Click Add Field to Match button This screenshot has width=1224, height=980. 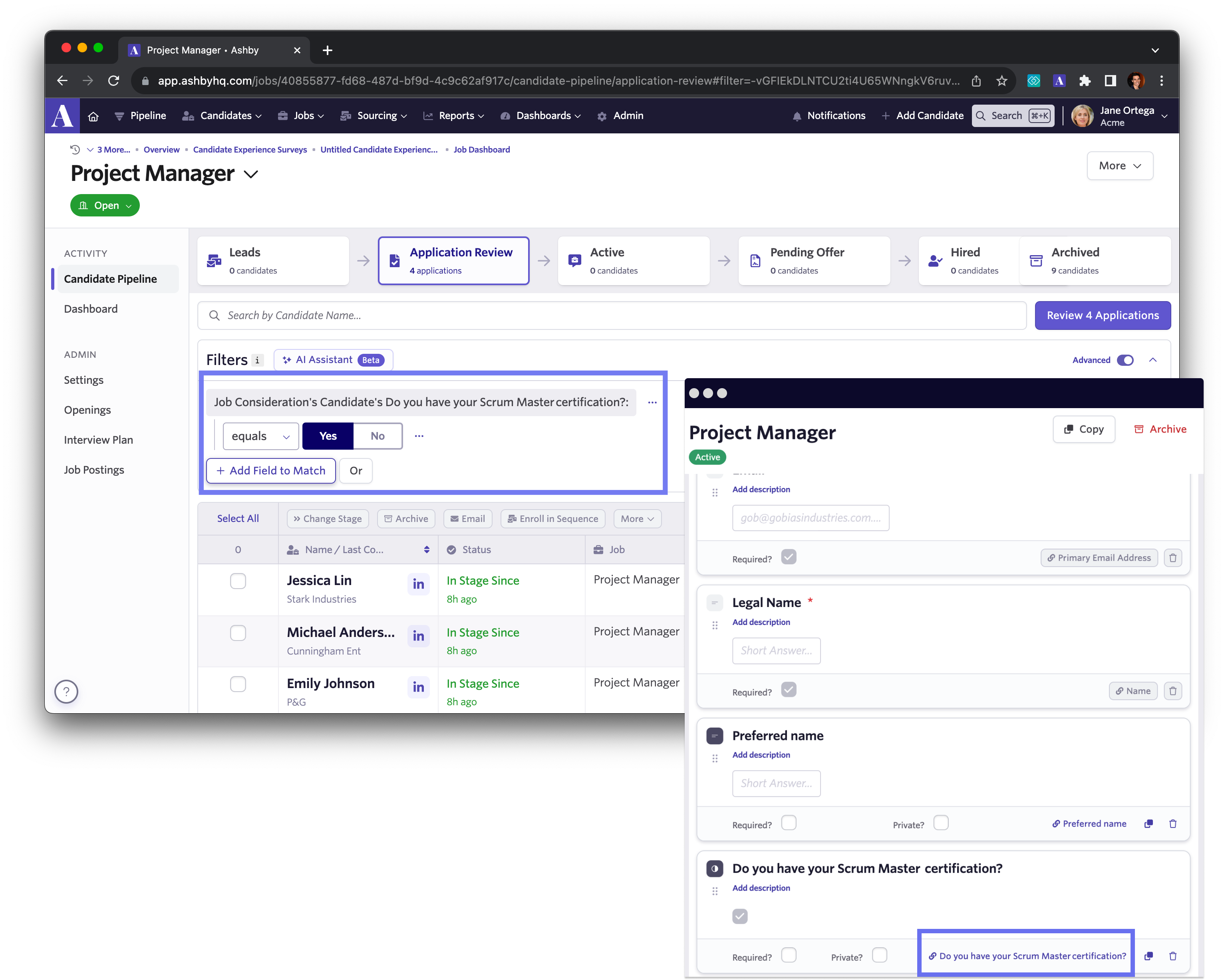271,470
